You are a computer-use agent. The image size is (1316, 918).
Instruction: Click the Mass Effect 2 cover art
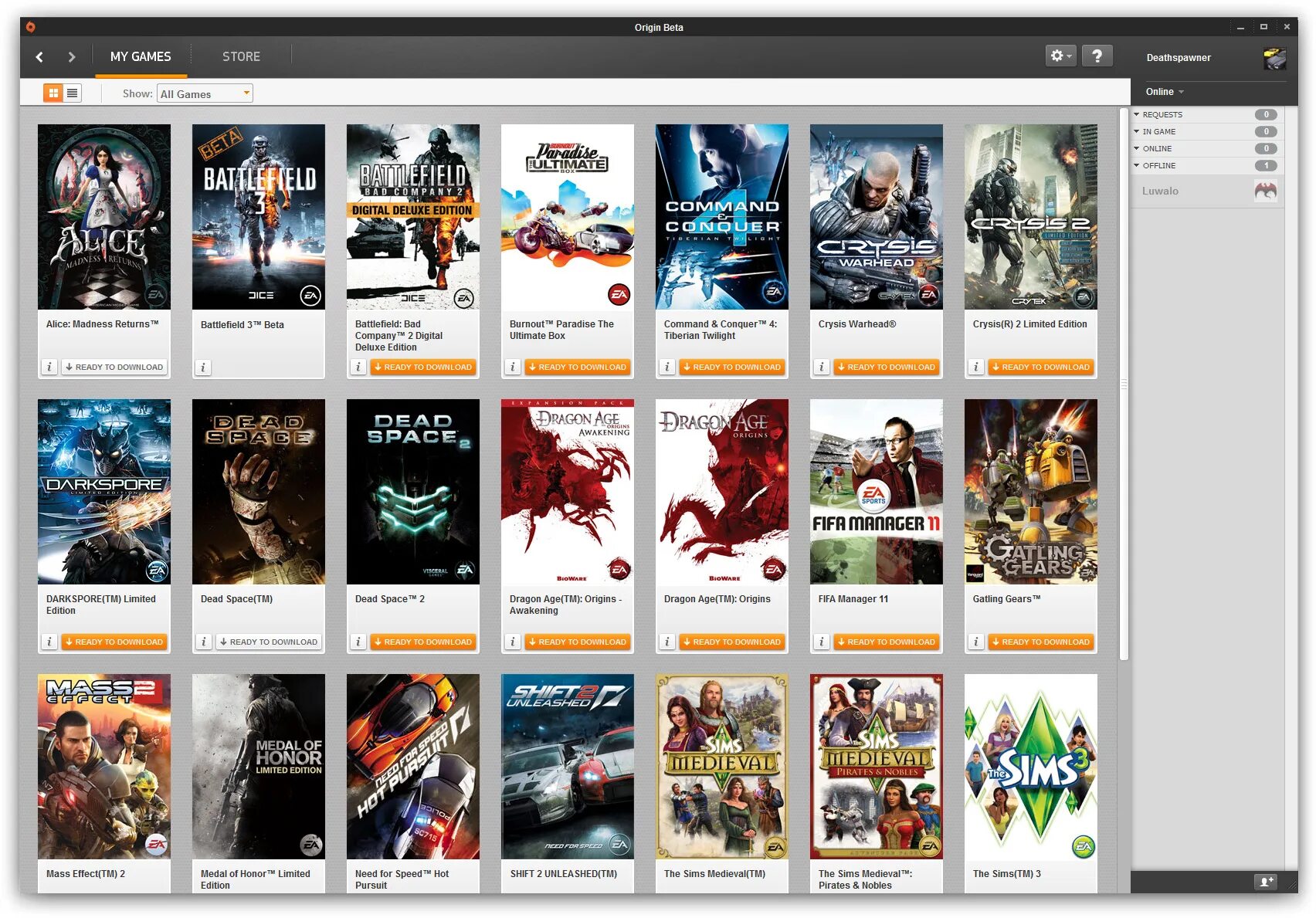pos(104,767)
